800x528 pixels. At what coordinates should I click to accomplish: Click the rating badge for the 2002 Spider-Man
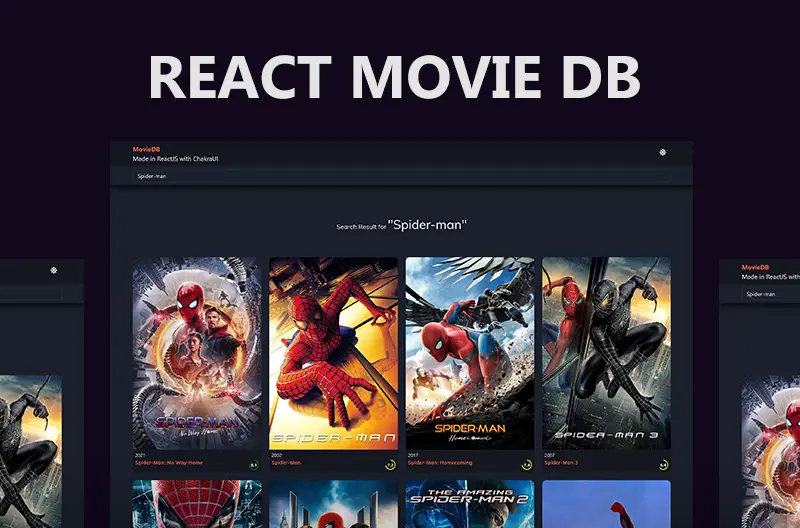point(390,465)
